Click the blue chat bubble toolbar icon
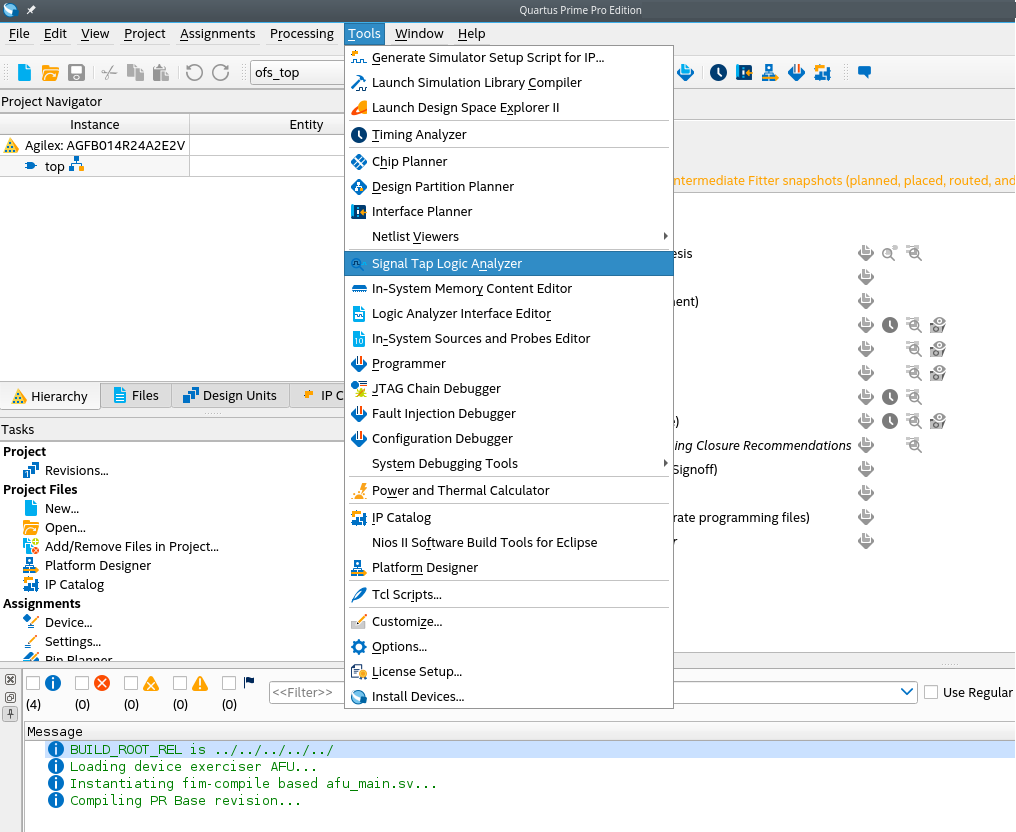 tap(865, 72)
